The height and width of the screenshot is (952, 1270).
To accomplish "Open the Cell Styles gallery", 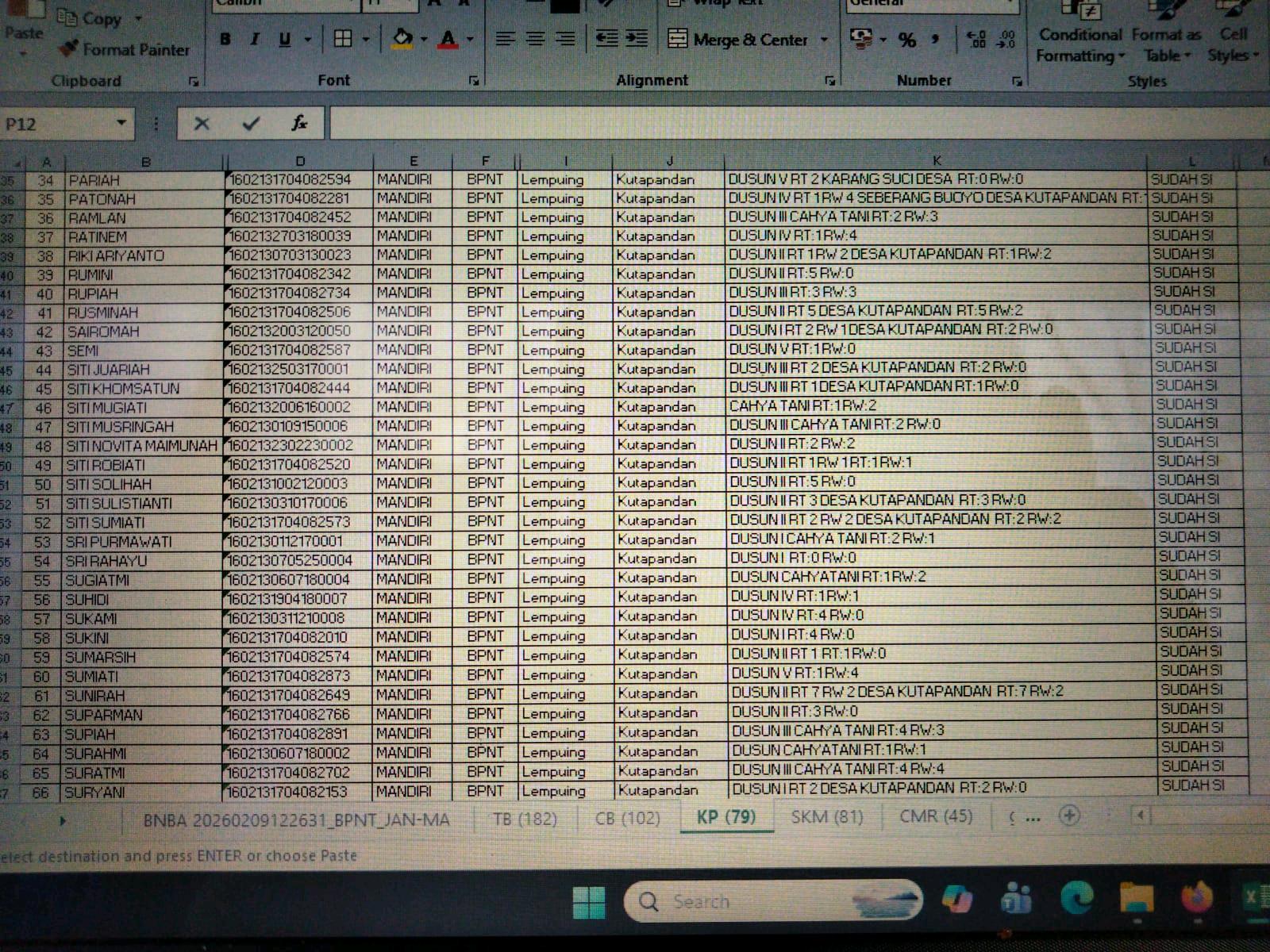I will coord(1233,35).
